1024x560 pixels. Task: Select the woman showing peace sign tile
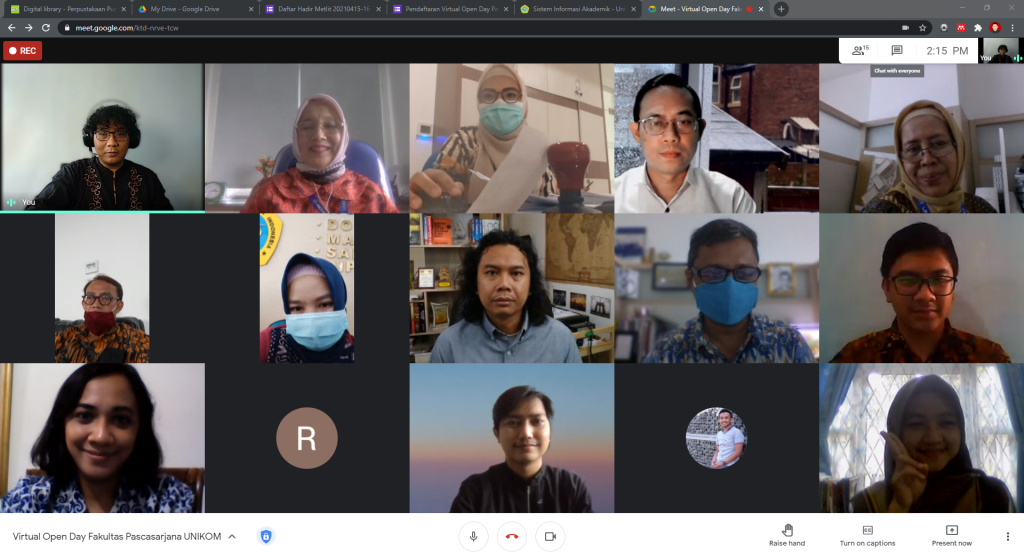coord(921,438)
